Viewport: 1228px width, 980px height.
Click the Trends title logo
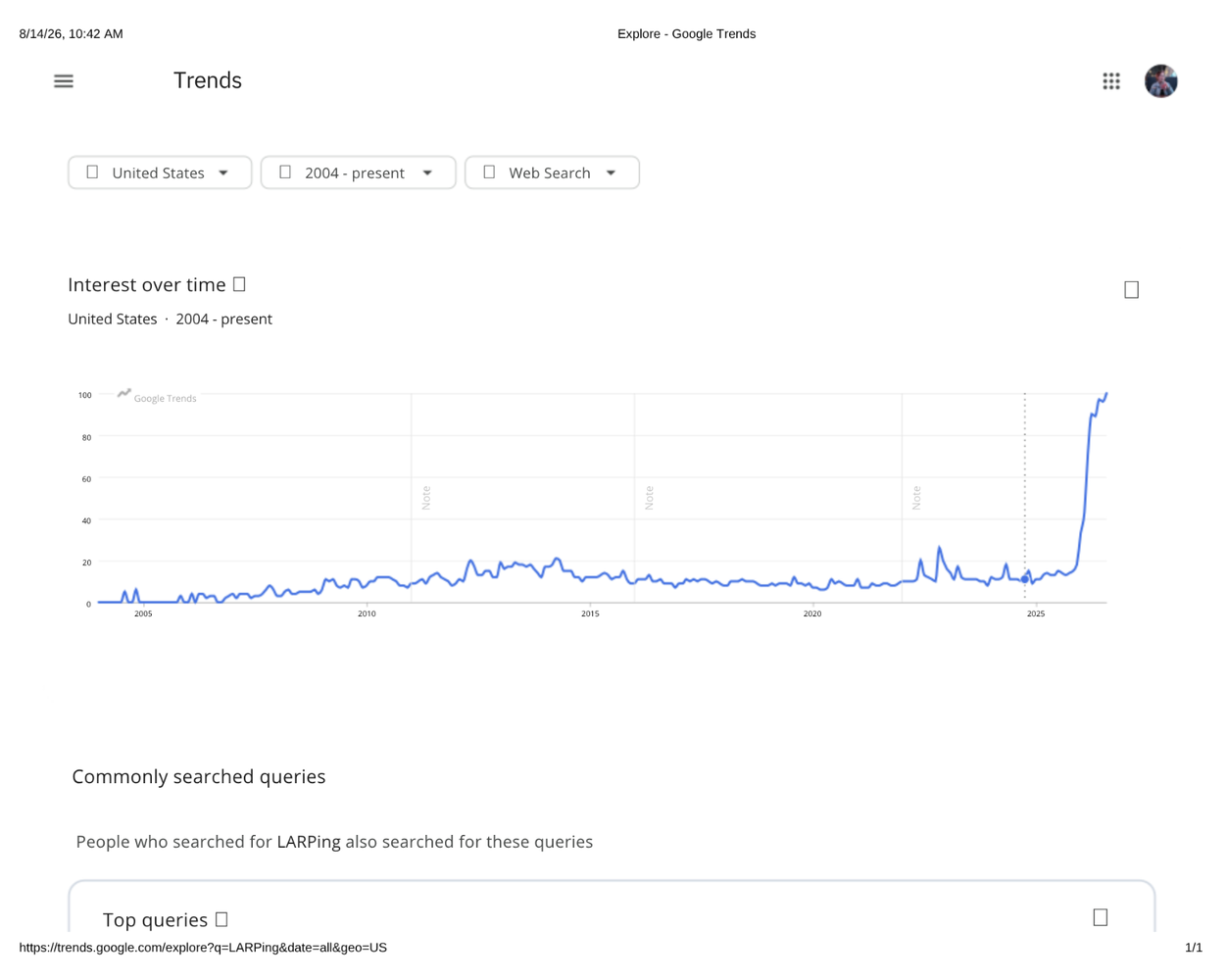point(208,80)
